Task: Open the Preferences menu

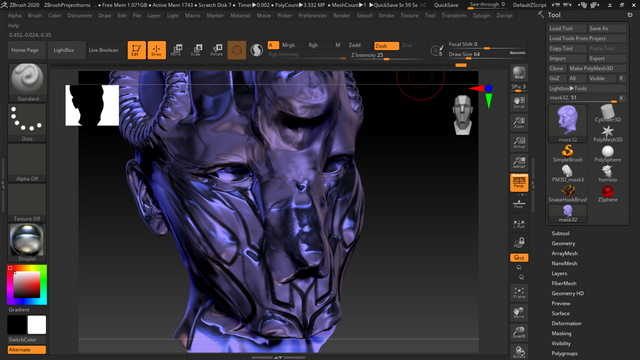Action: pos(312,16)
